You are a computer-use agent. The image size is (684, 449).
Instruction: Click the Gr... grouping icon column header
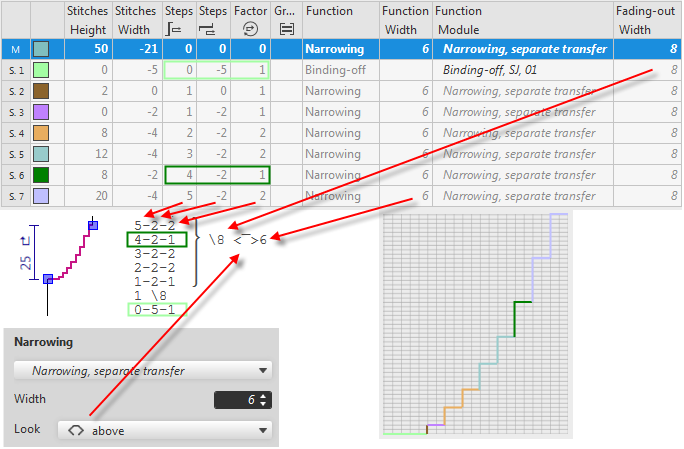(285, 30)
